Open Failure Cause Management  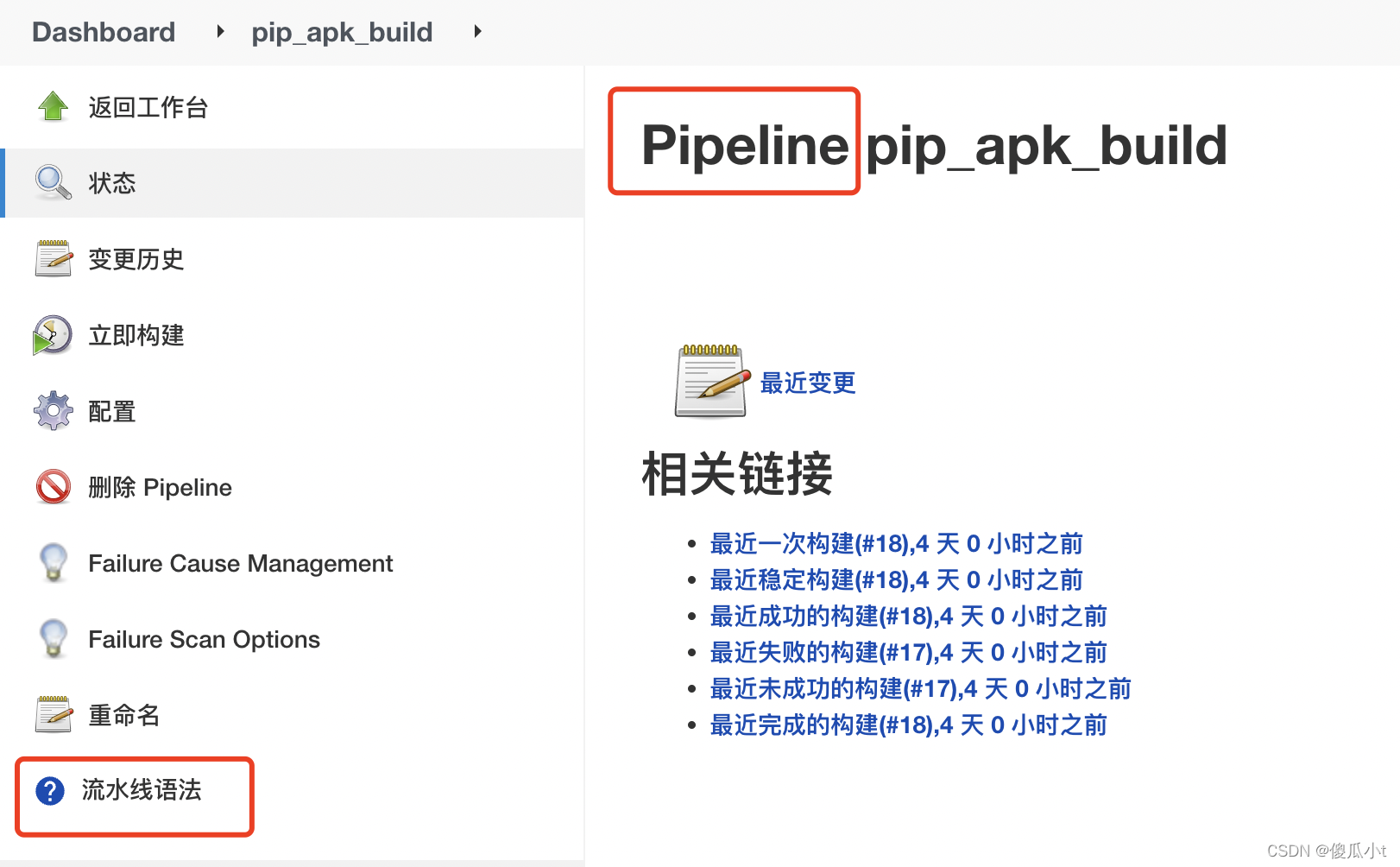(241, 563)
